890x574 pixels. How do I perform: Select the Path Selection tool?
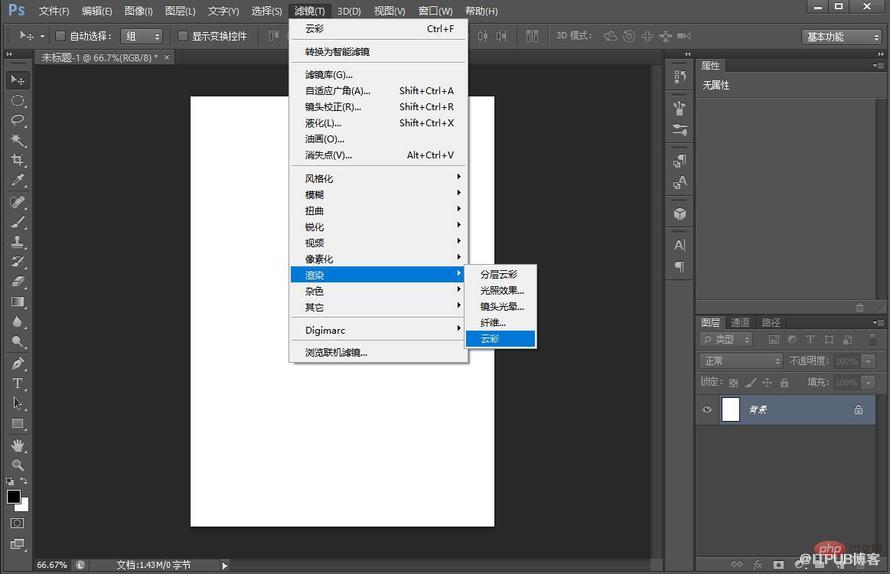tap(18, 404)
